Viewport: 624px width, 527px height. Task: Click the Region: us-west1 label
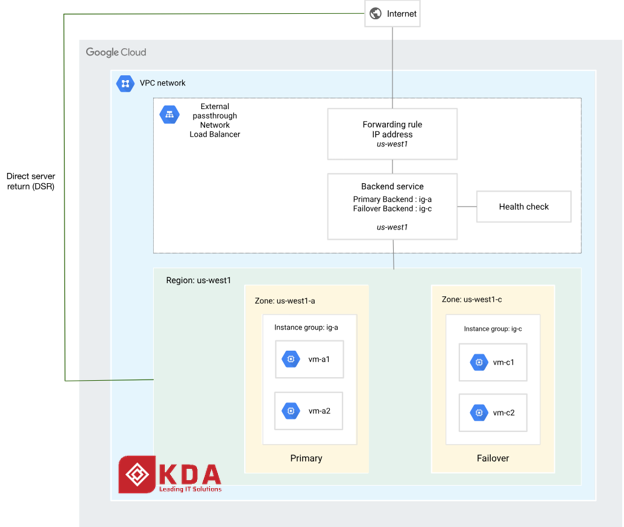[x=198, y=280]
